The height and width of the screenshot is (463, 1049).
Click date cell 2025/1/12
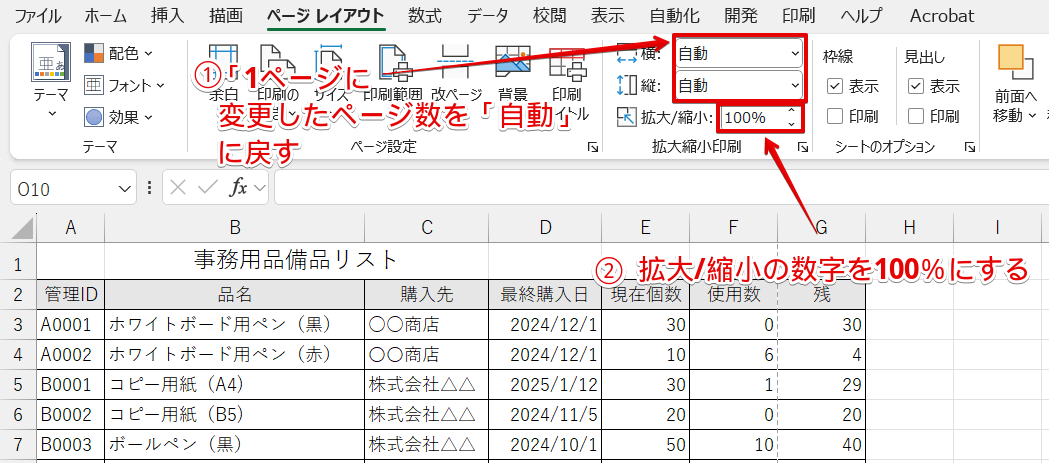[545, 384]
